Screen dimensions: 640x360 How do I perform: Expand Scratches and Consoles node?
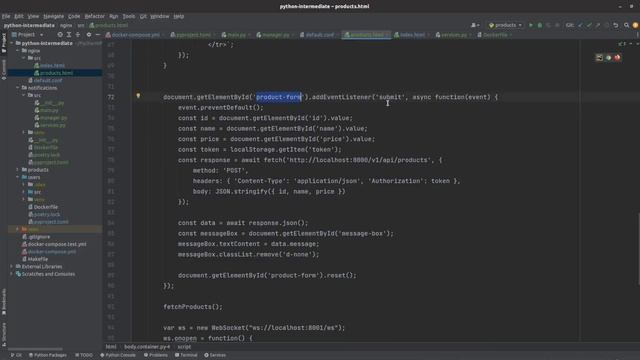(x=12, y=274)
